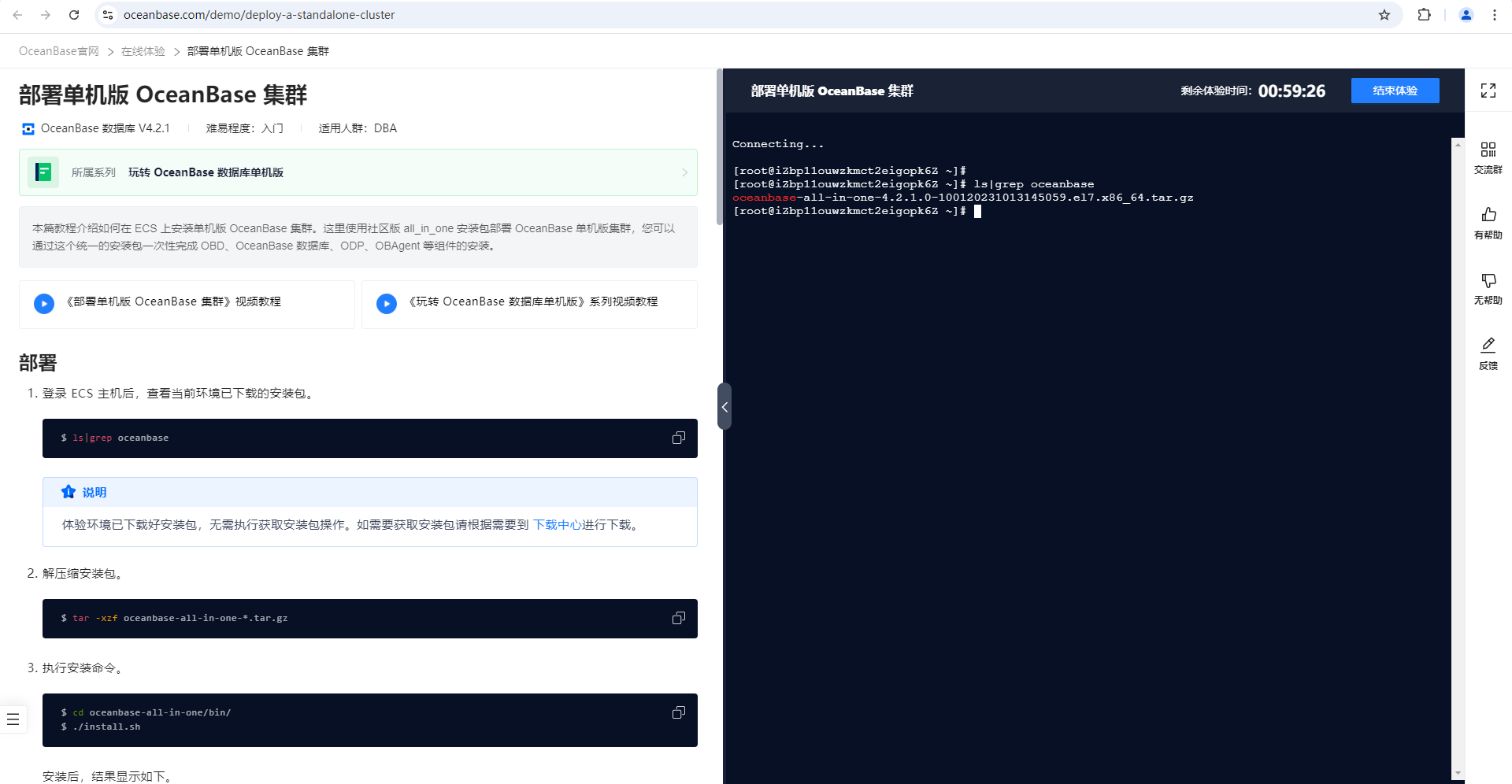The width and height of the screenshot is (1512, 784).
Task: Go back to the previous browser page
Action: (17, 15)
